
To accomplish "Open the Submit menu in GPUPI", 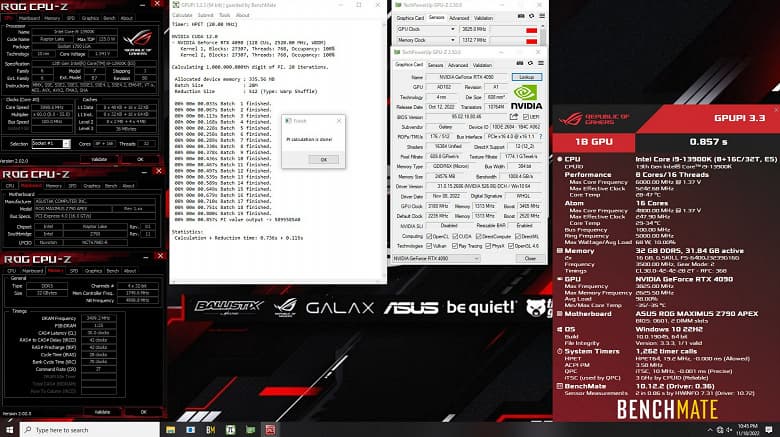I will (205, 15).
